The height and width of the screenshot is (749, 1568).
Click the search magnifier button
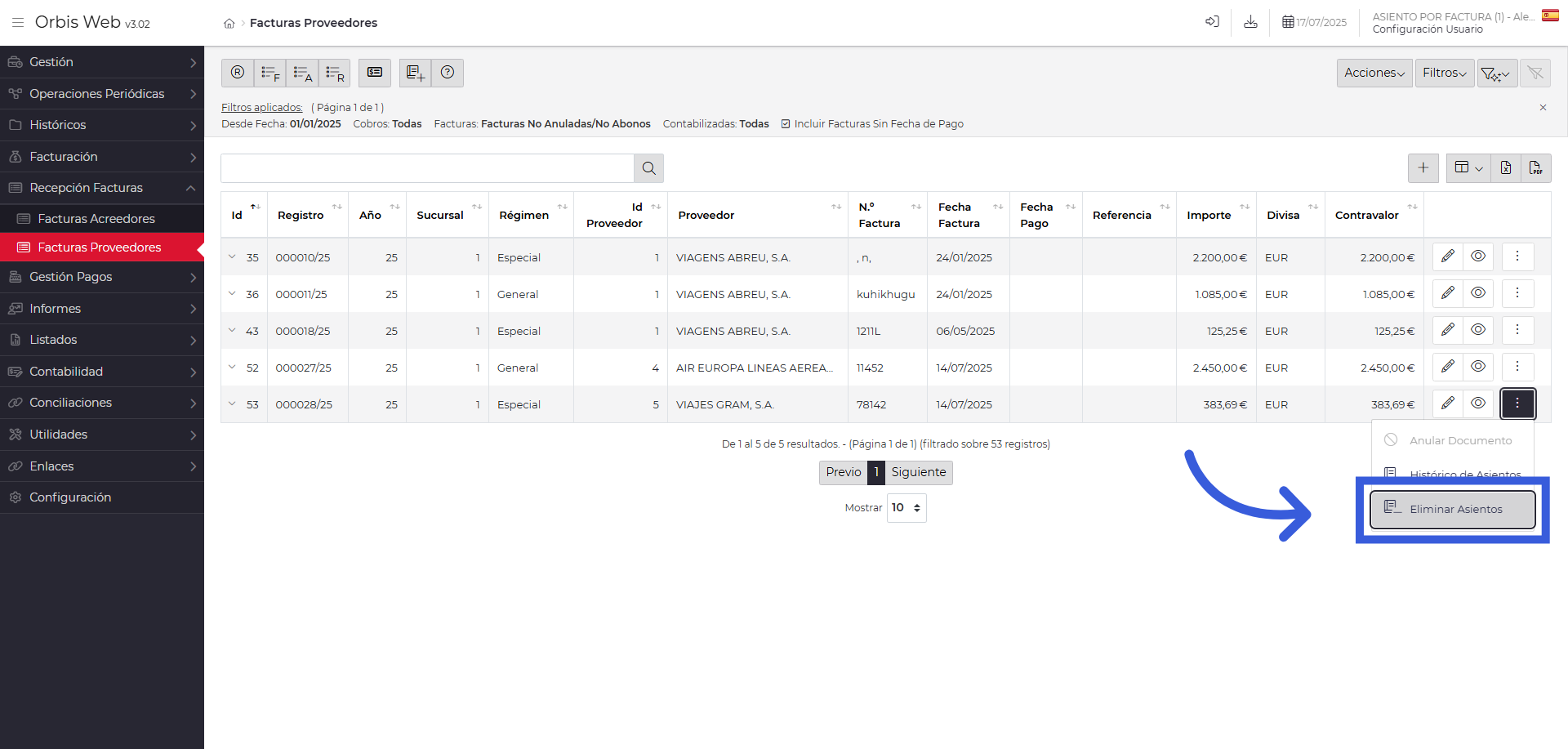(648, 168)
